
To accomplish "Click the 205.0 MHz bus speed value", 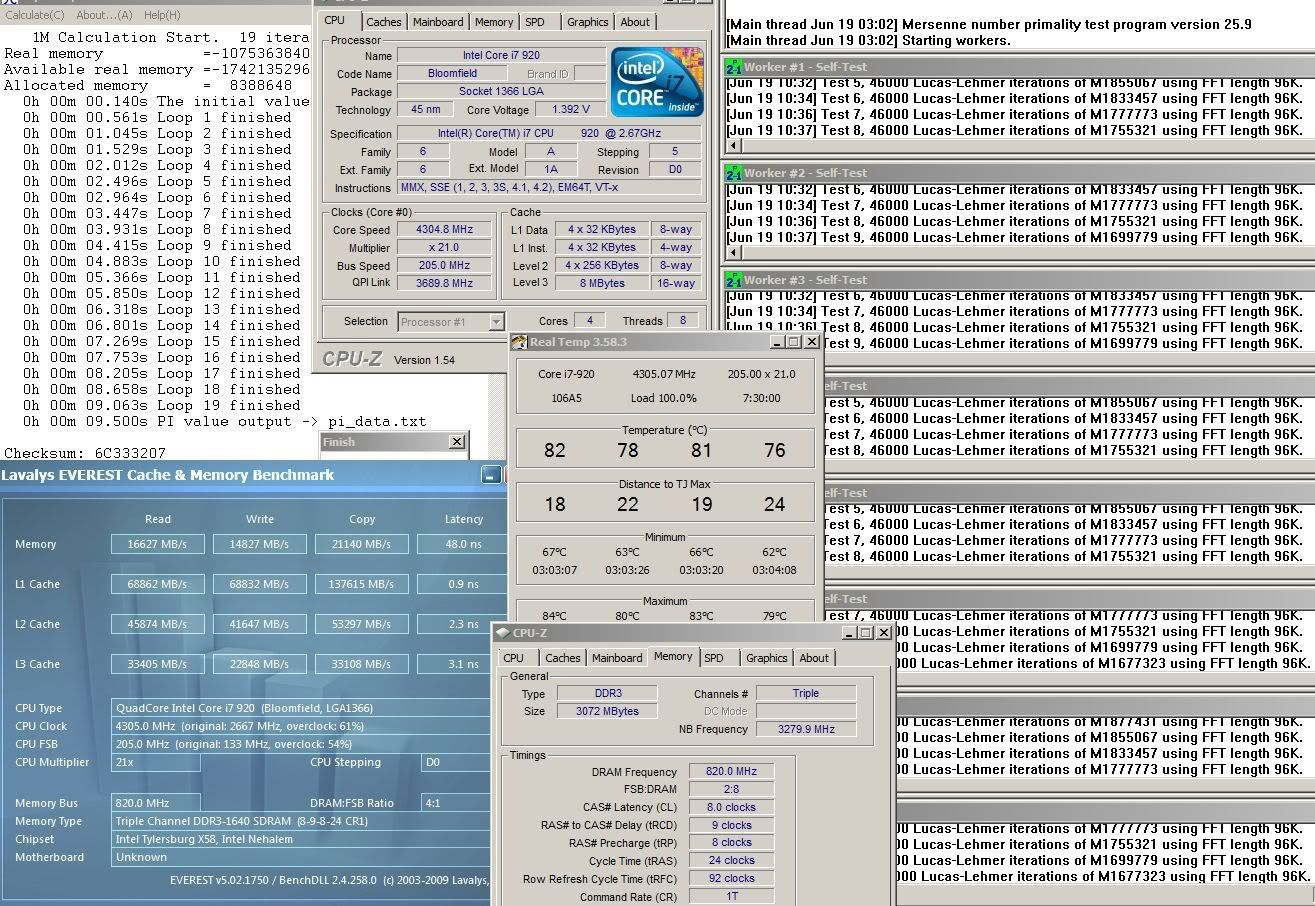I will coord(444,266).
